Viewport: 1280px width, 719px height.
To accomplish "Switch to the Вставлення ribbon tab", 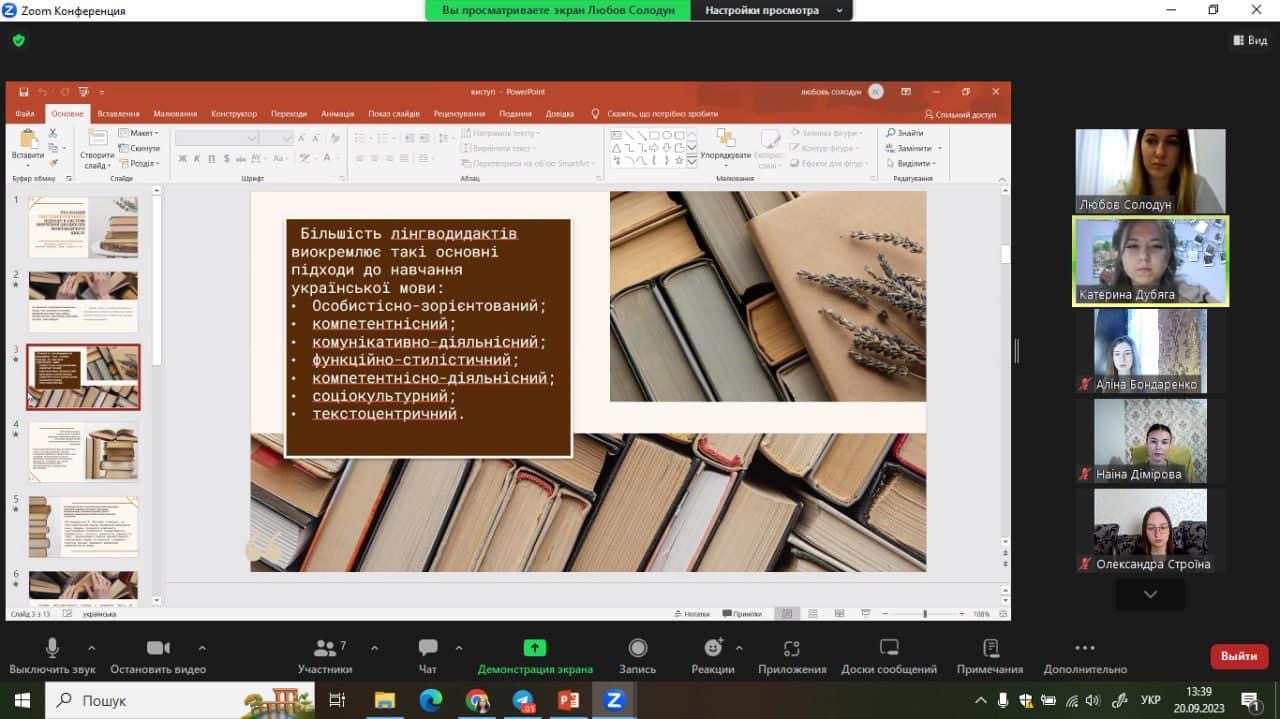I will [118, 114].
